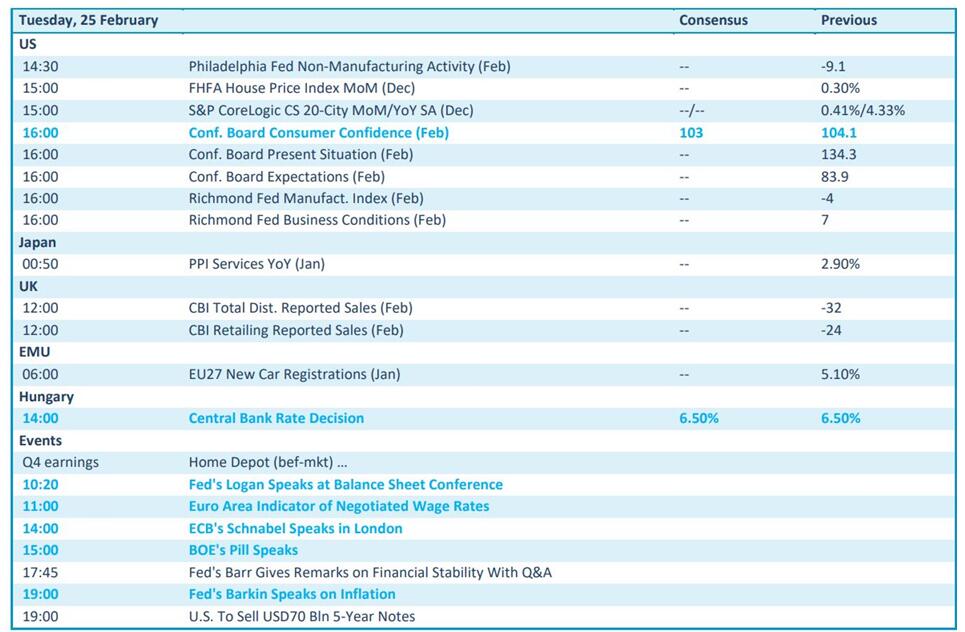Screen dimensions: 965x632
Task: Click the Conf. Board Consumer Confidence (Feb) entry
Action: tap(318, 132)
